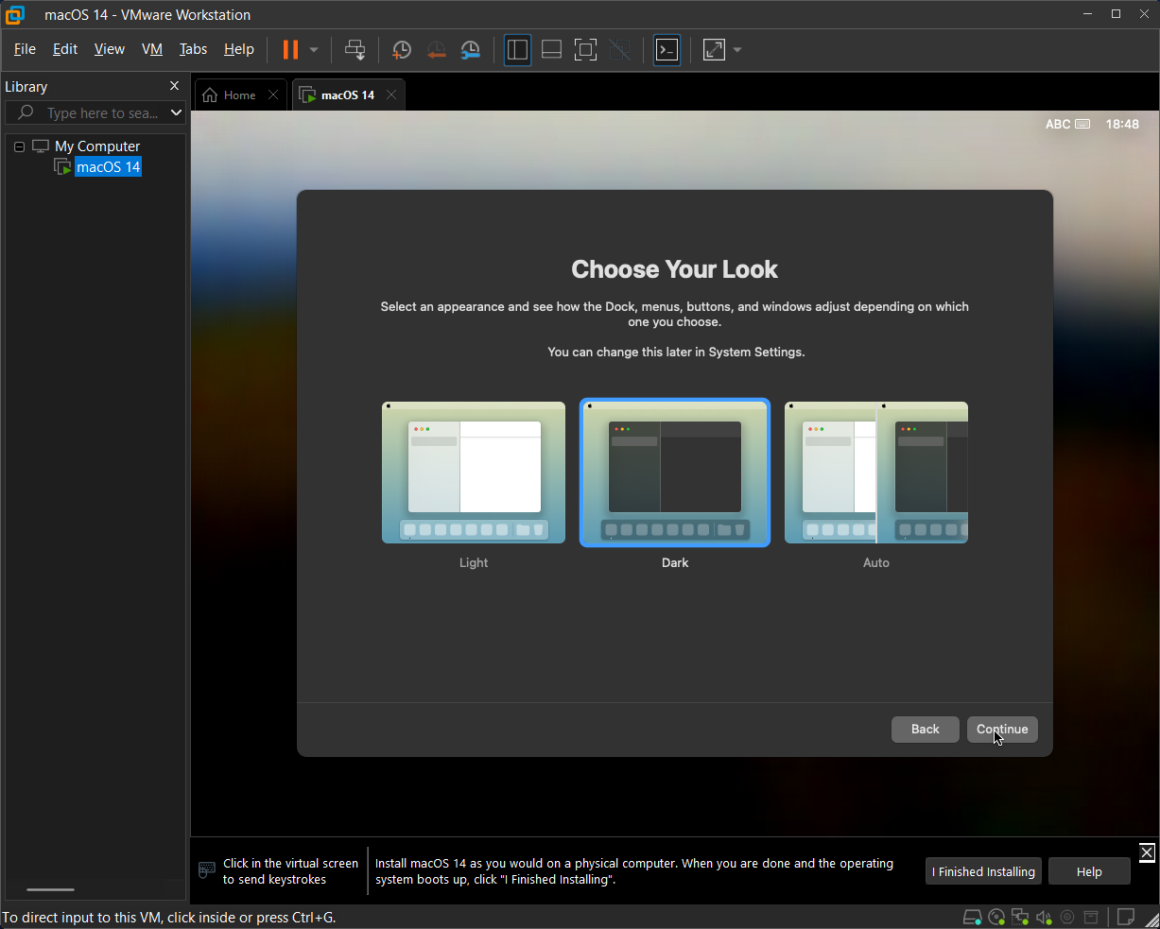Click the printer status icon

(1091, 918)
